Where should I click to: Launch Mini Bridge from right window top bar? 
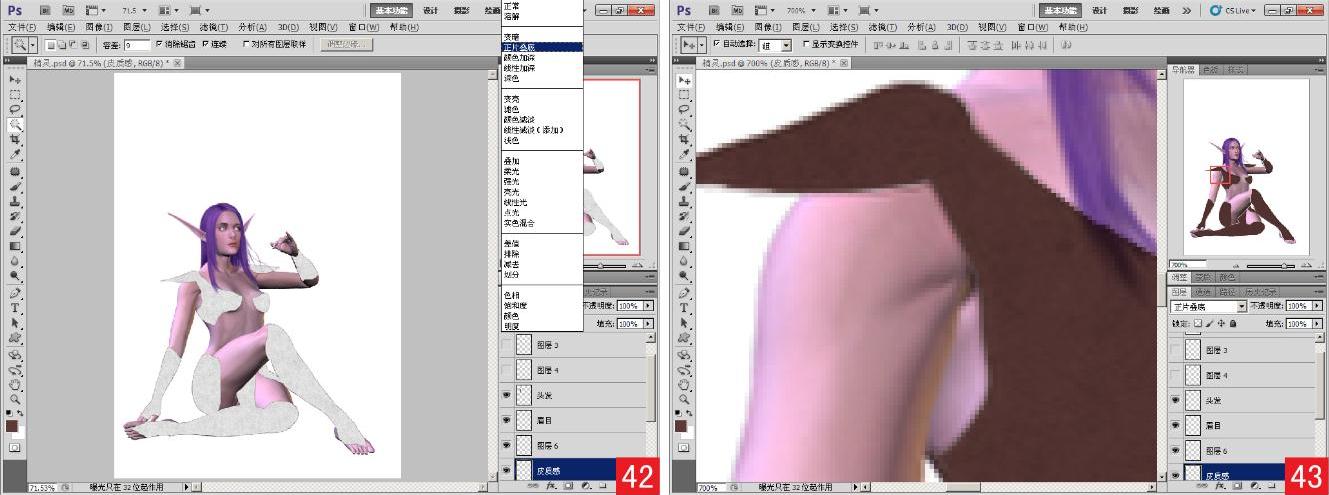tap(738, 10)
